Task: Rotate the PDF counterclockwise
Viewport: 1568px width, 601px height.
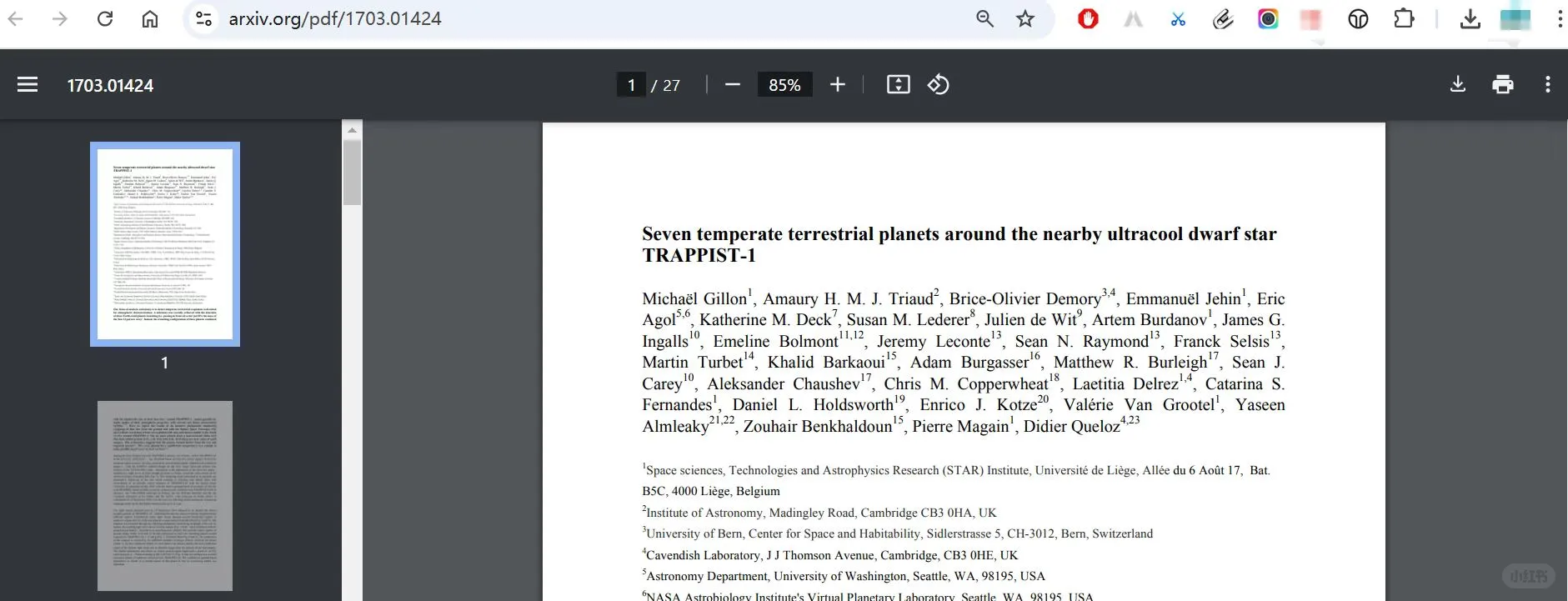Action: coord(939,84)
